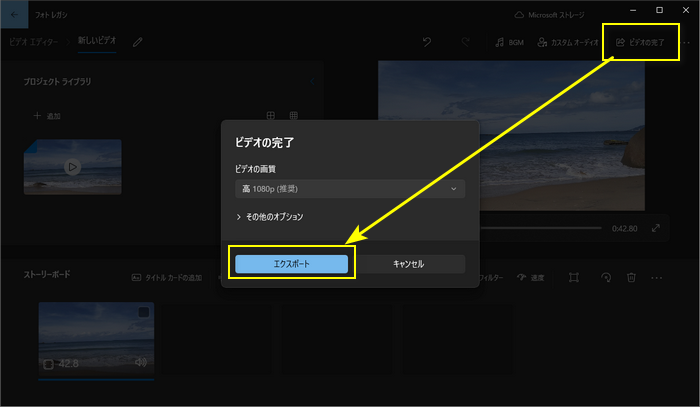The image size is (700, 407).
Task: Click ビデオの完了 in top toolbar
Action: 640,42
